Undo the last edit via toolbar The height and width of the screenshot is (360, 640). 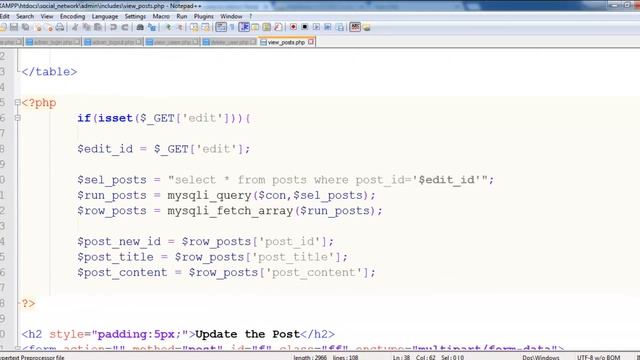[113, 27]
